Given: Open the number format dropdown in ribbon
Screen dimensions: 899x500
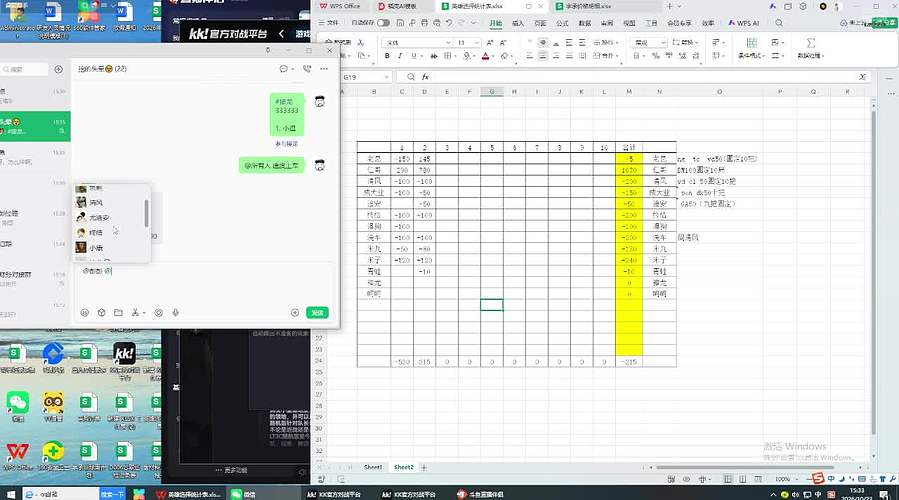Looking at the screenshot, I should click(663, 43).
